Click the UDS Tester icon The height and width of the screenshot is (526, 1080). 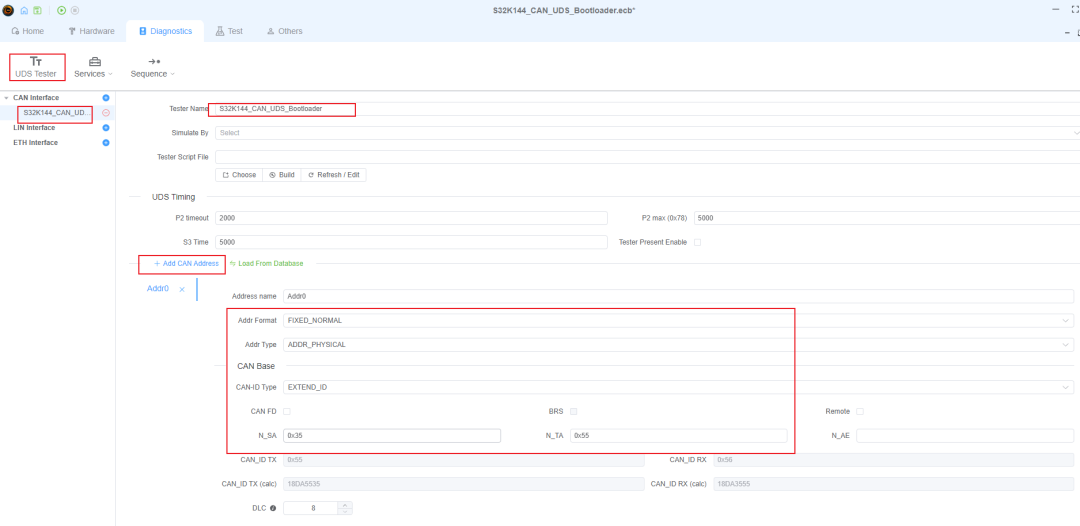click(36, 61)
